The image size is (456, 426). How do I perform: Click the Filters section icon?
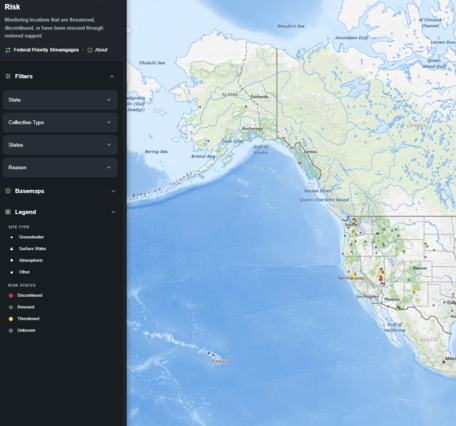8,76
